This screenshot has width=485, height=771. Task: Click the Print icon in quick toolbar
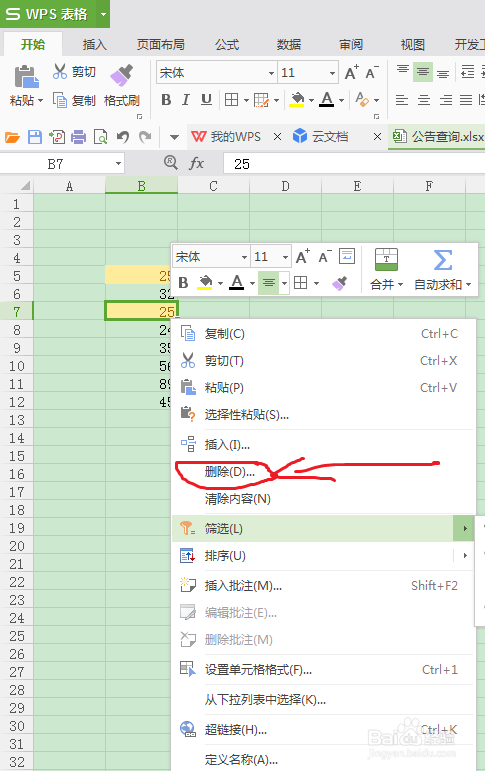tap(78, 137)
